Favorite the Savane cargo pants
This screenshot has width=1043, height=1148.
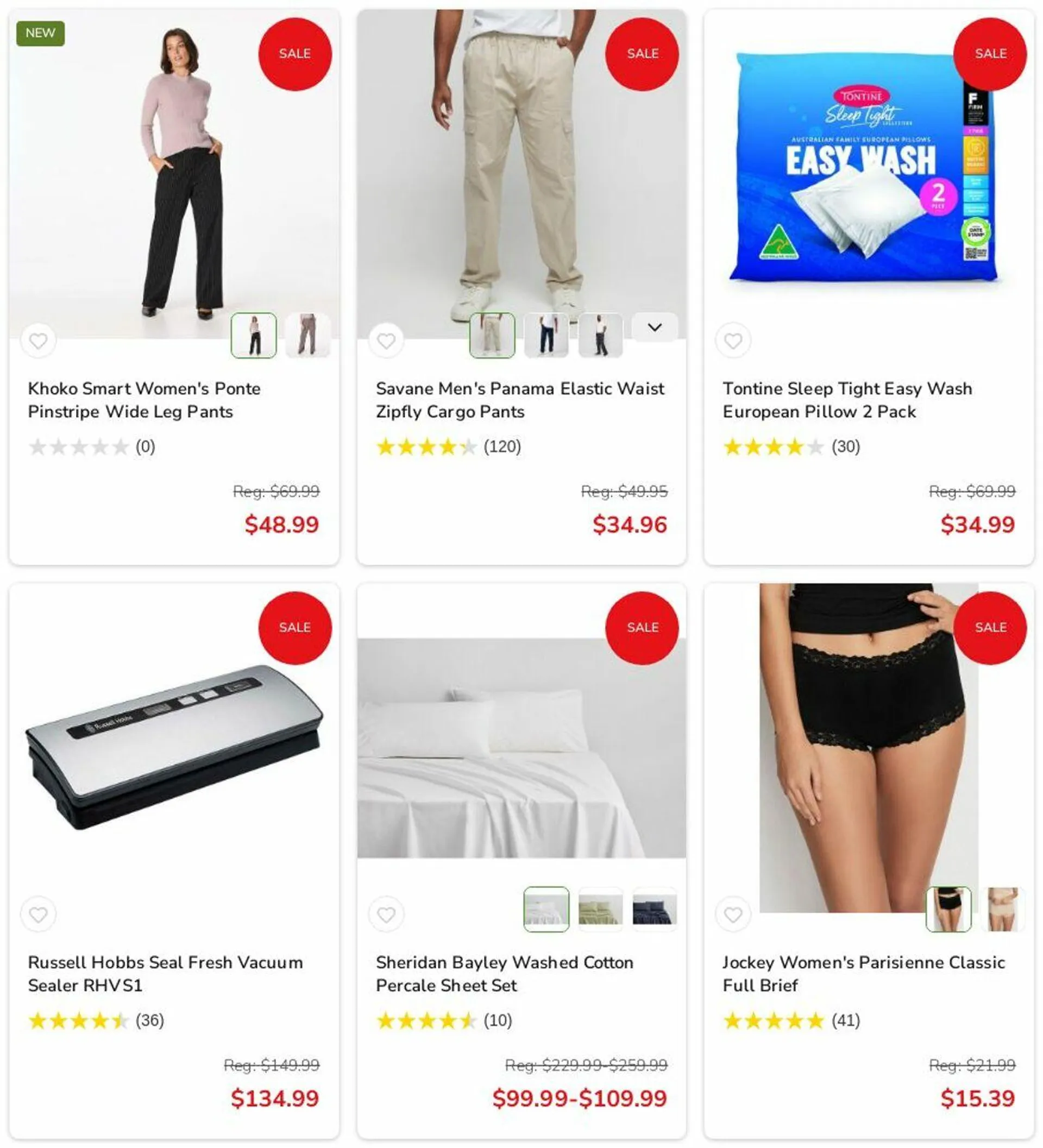[386, 340]
